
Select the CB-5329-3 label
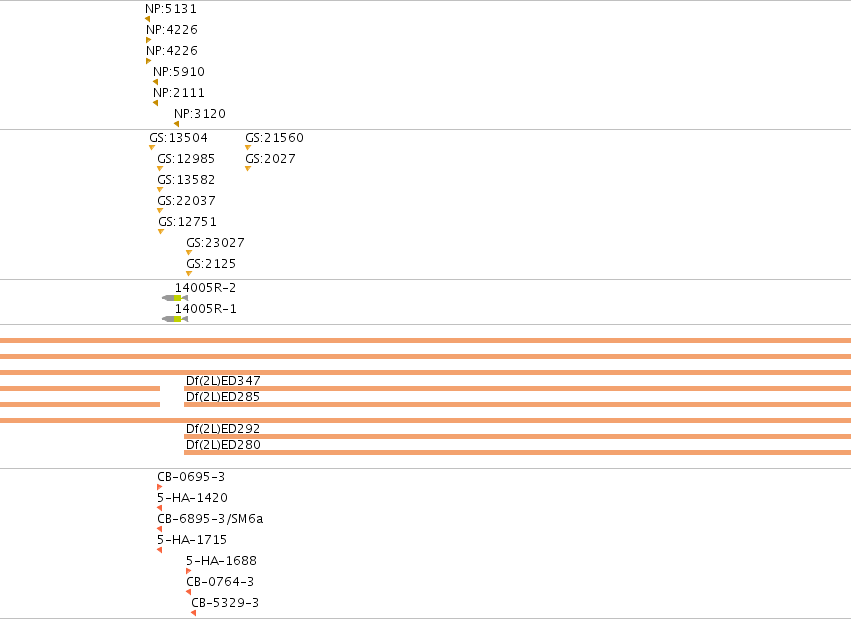click(x=225, y=603)
